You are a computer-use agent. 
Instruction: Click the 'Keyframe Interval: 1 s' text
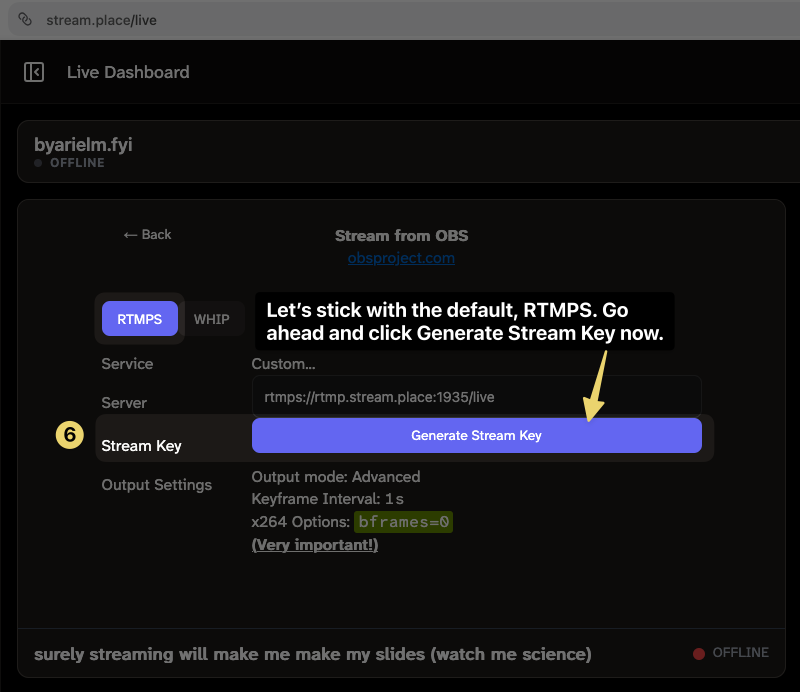328,499
